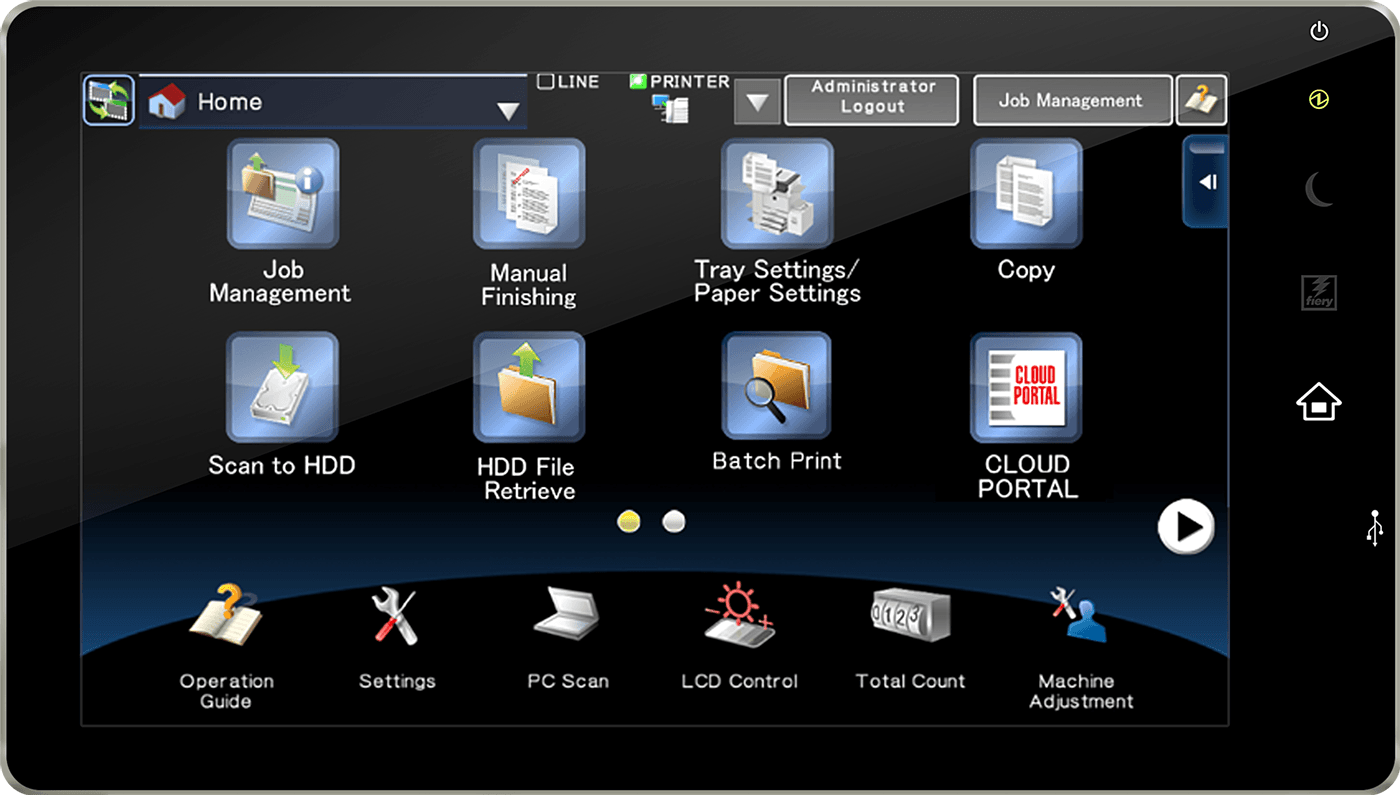Click the Fiery logo icon on the bezel
Screen dimensions: 1400x795
pyautogui.click(x=1319, y=292)
